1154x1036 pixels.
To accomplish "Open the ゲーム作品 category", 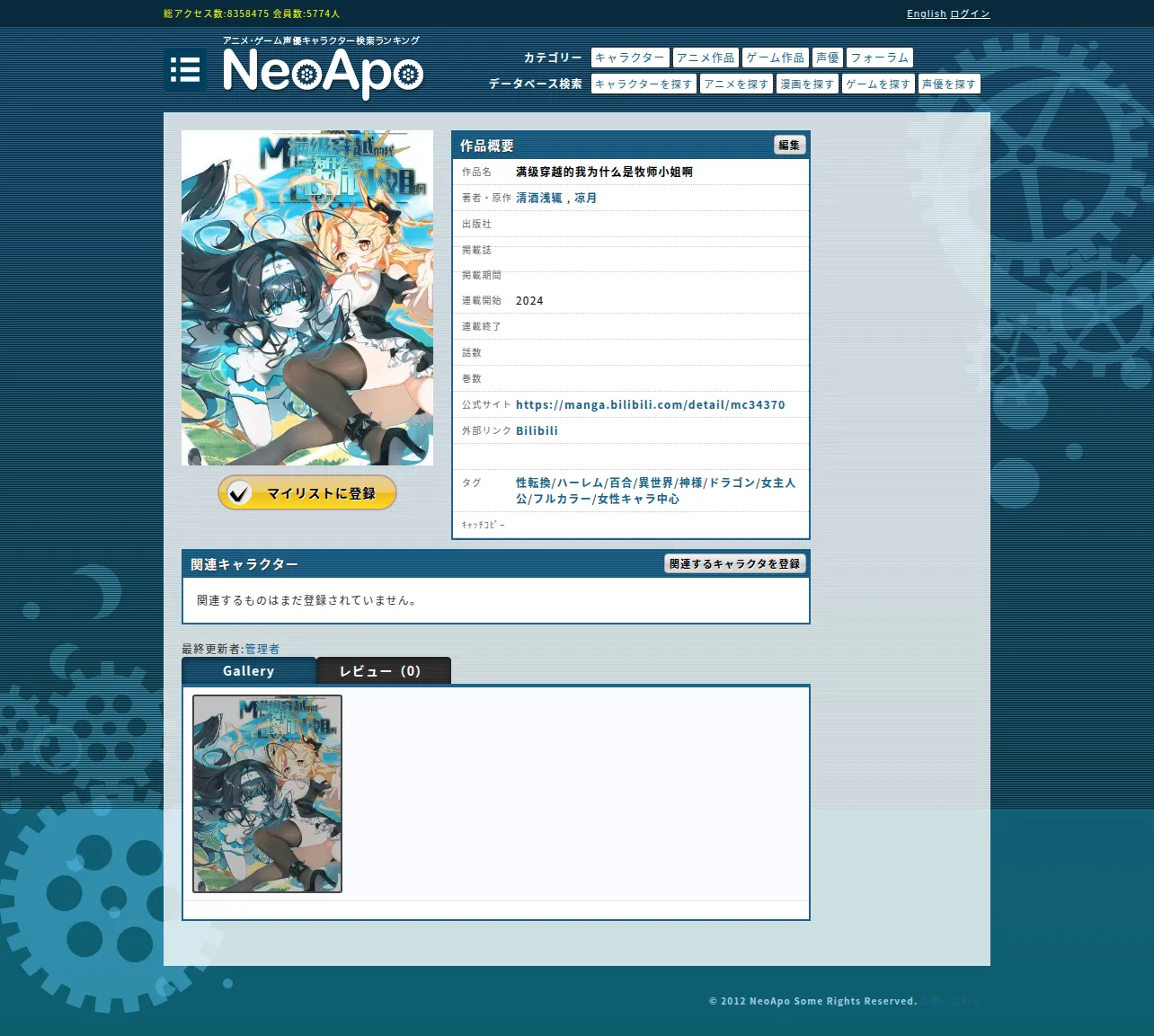I will (x=776, y=58).
